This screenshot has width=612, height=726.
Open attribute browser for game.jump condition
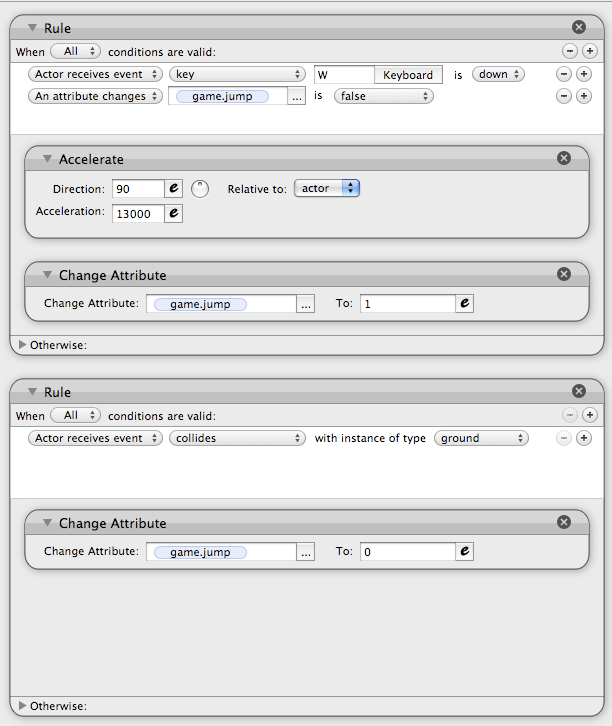pos(297,97)
